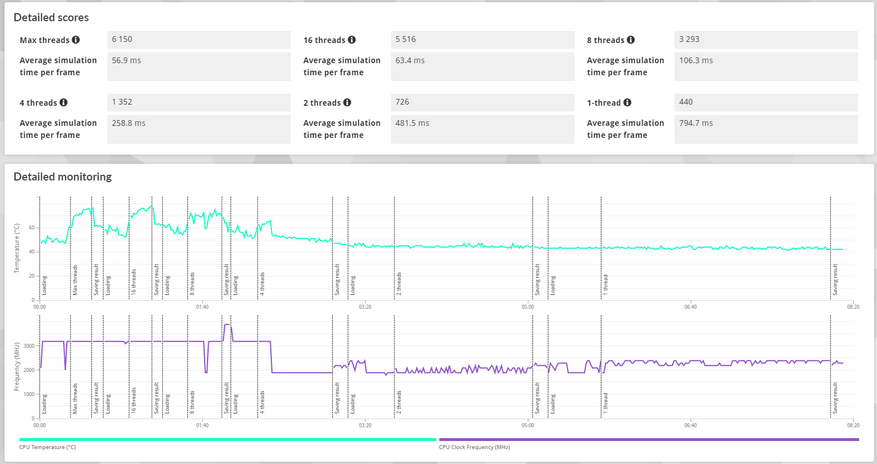
Task: Click the info icon beside Max threads
Action: pos(76,40)
